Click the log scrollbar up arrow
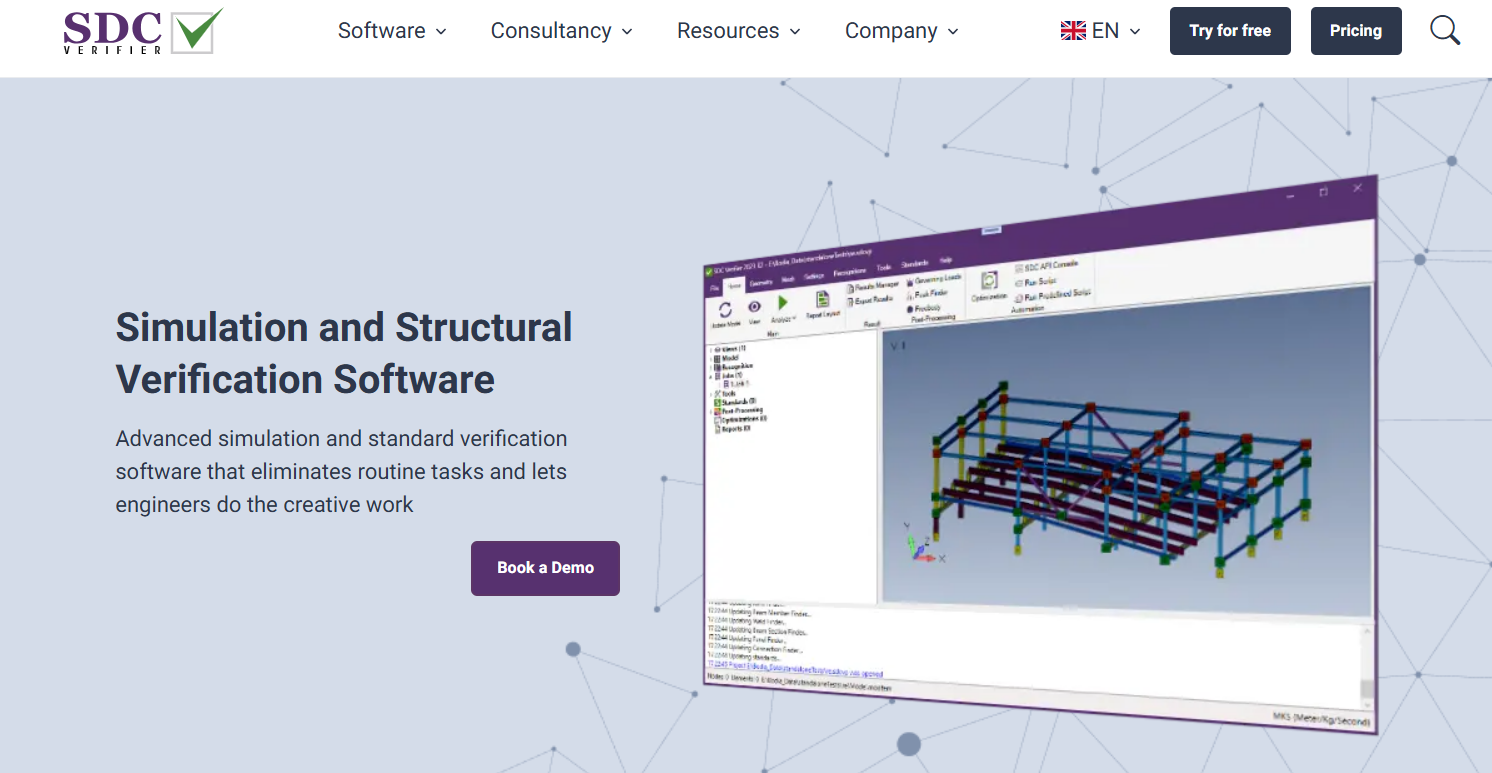Image resolution: width=1492 pixels, height=773 pixels. click(x=1367, y=632)
